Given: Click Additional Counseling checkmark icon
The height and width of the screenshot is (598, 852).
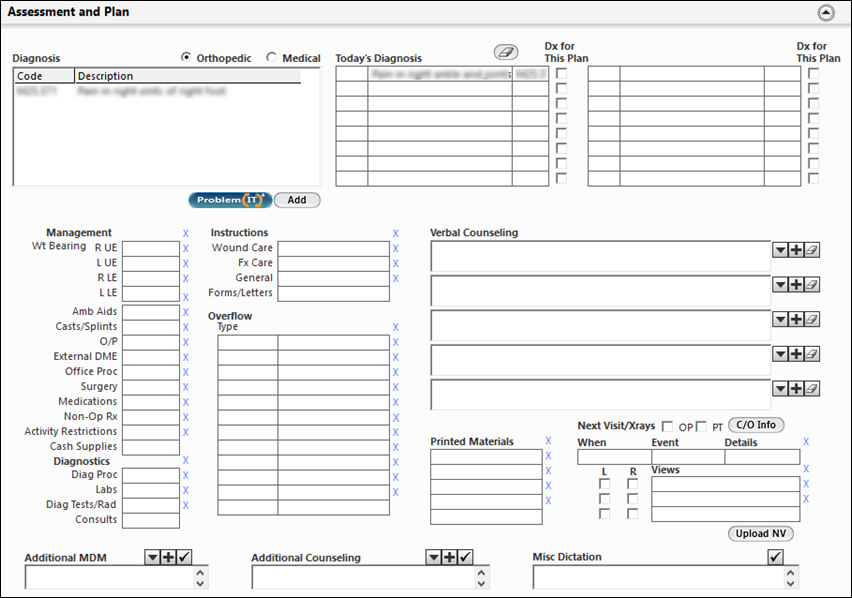Looking at the screenshot, I should (x=465, y=557).
